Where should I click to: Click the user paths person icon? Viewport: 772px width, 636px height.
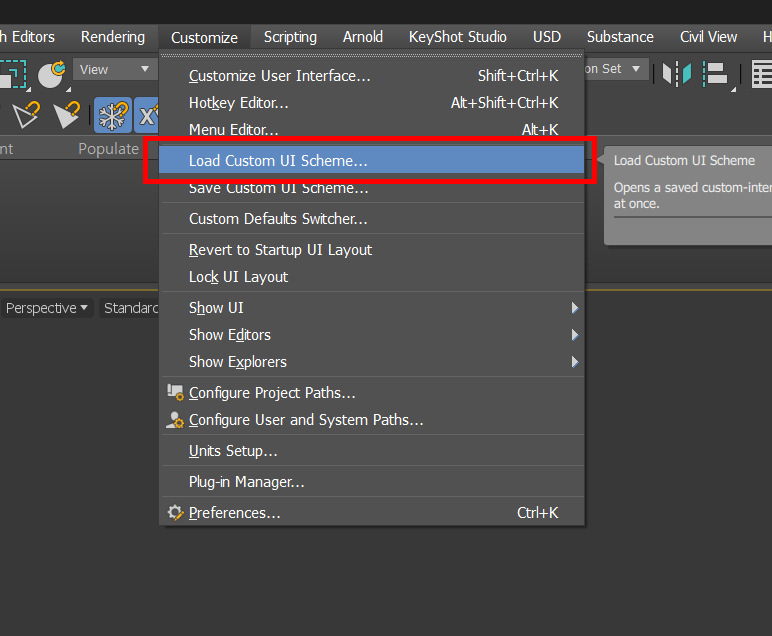point(175,420)
